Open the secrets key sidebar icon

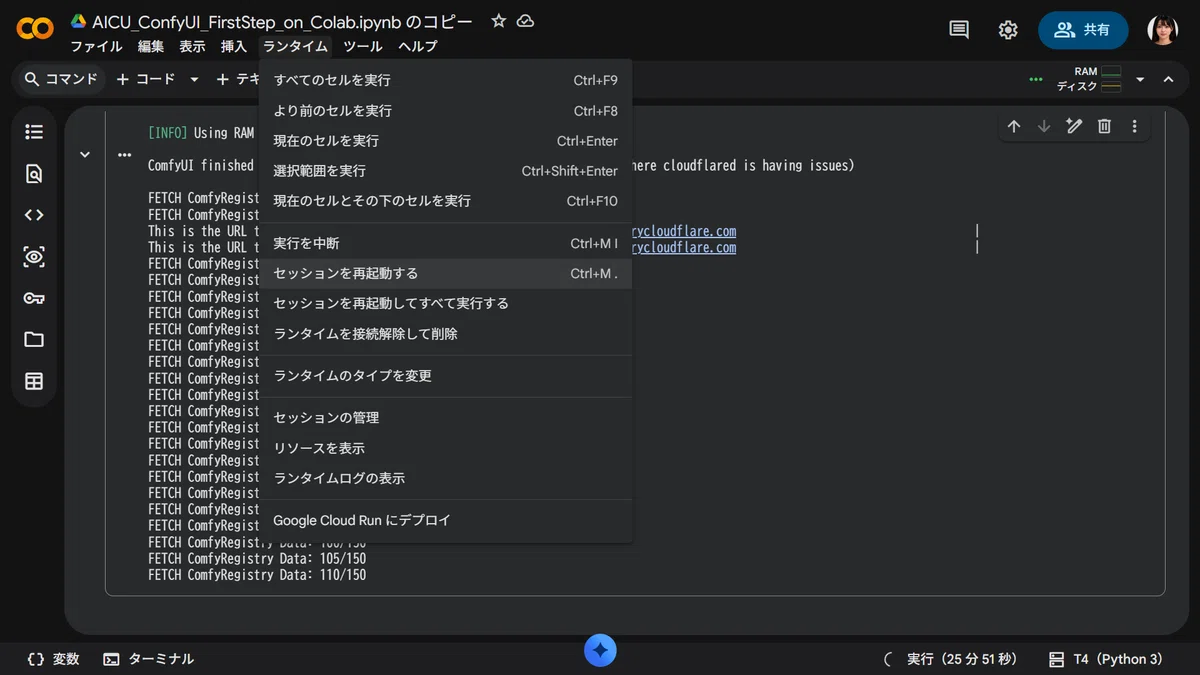coord(34,298)
